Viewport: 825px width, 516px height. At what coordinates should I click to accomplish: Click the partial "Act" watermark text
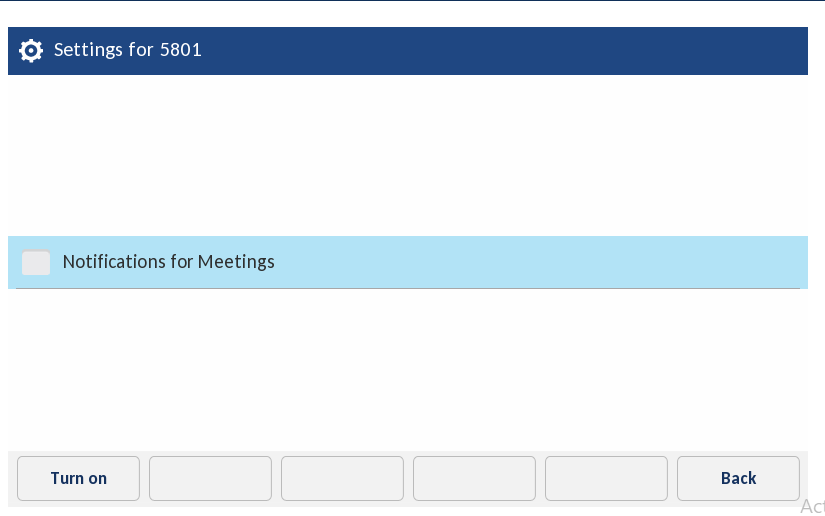coord(812,507)
